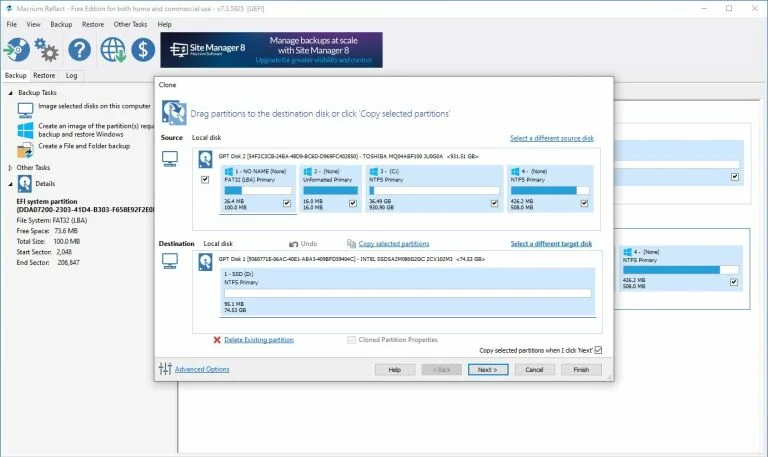Screen dimensions: 768x457
Task: Click partition 3 (C:) usage bar
Action: point(434,191)
